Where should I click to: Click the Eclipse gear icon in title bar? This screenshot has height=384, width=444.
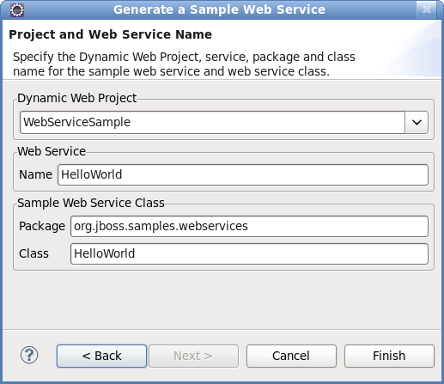click(17, 10)
